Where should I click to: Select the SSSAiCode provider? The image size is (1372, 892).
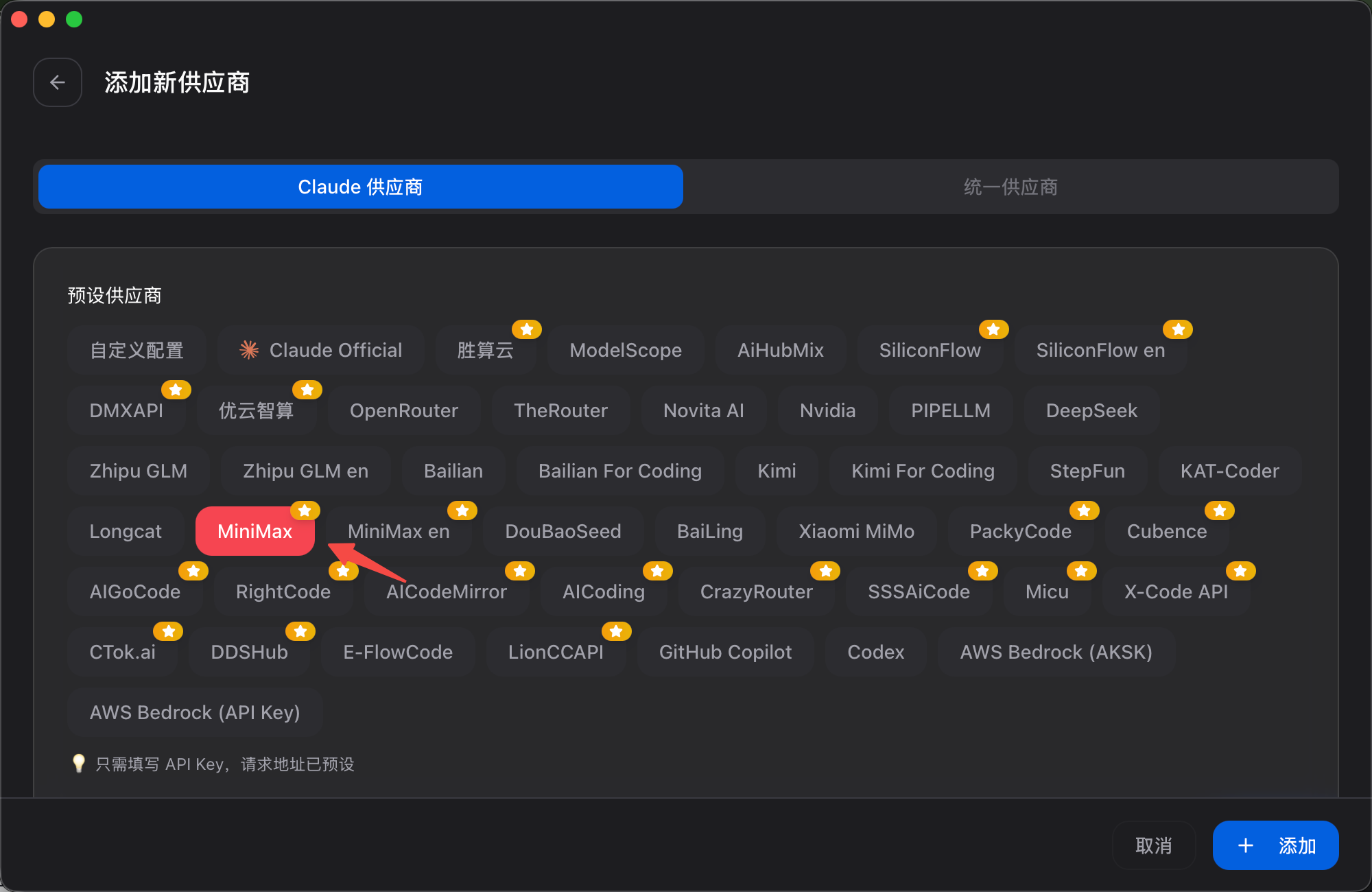919,591
